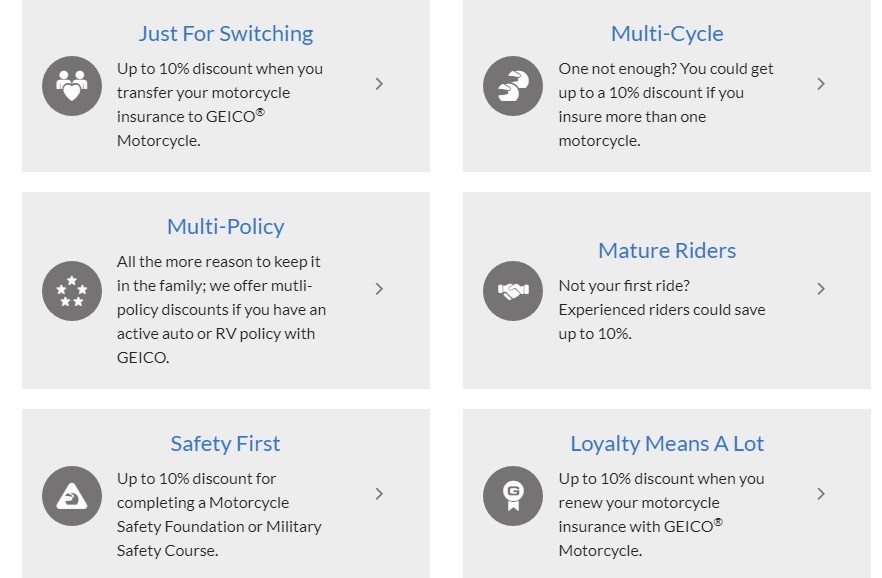
Task: Expand the Multi-Cycle chevron arrow
Action: coord(821,84)
